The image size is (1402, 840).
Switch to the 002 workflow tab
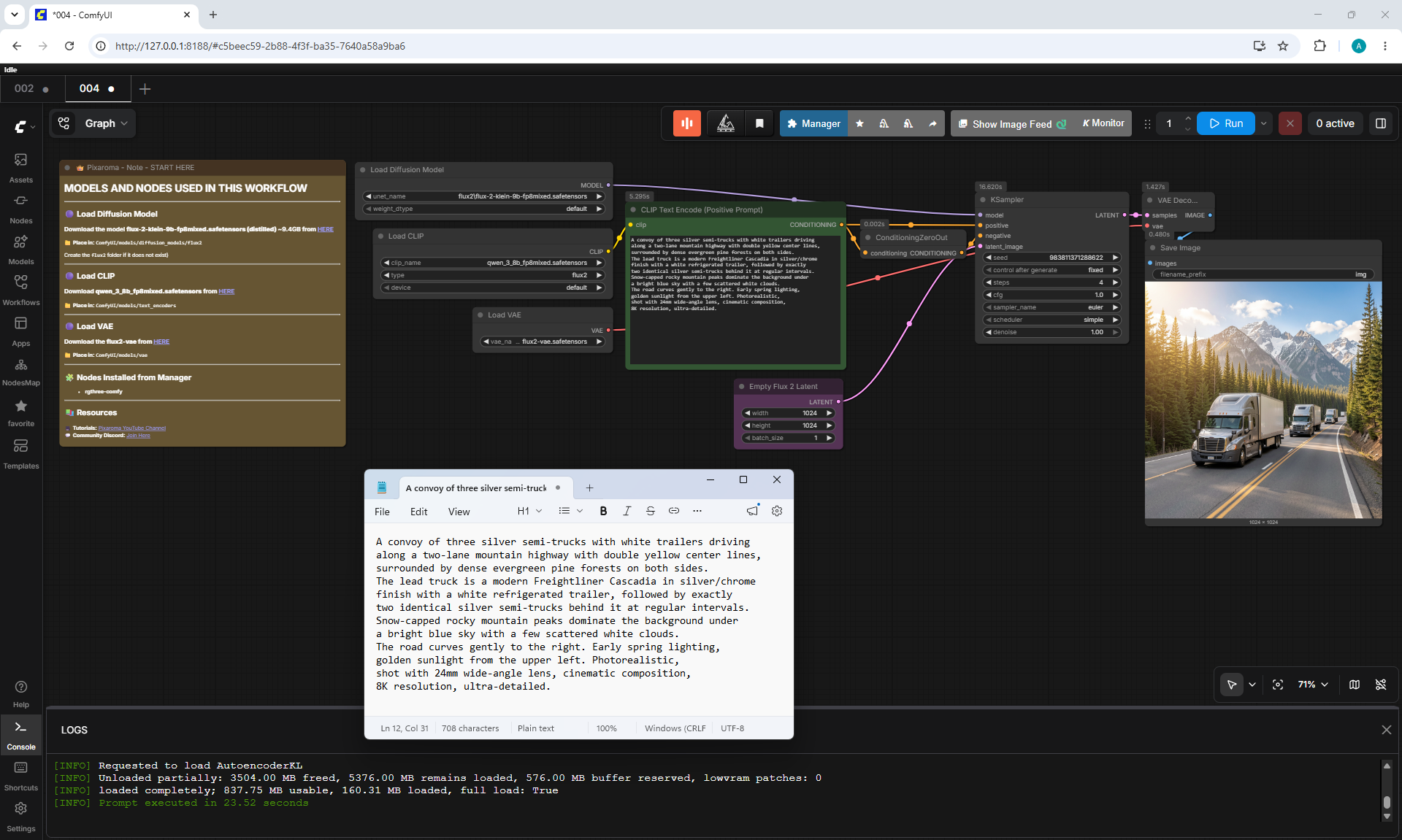[32, 88]
